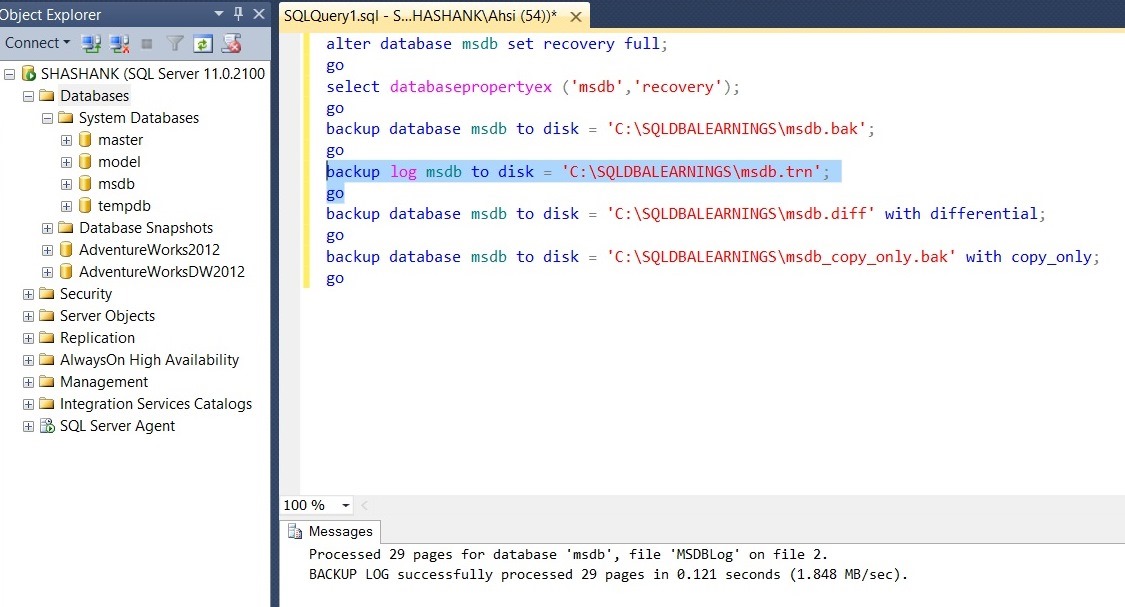Click the AdventureWorks2012 database icon
The image size is (1125, 607).
[66, 250]
